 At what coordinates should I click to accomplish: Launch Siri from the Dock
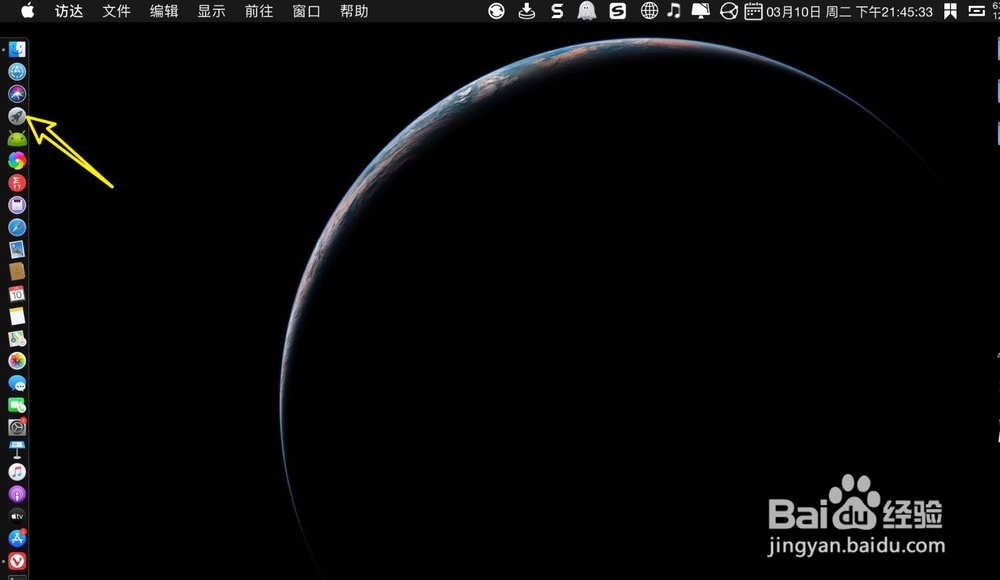[x=17, y=94]
